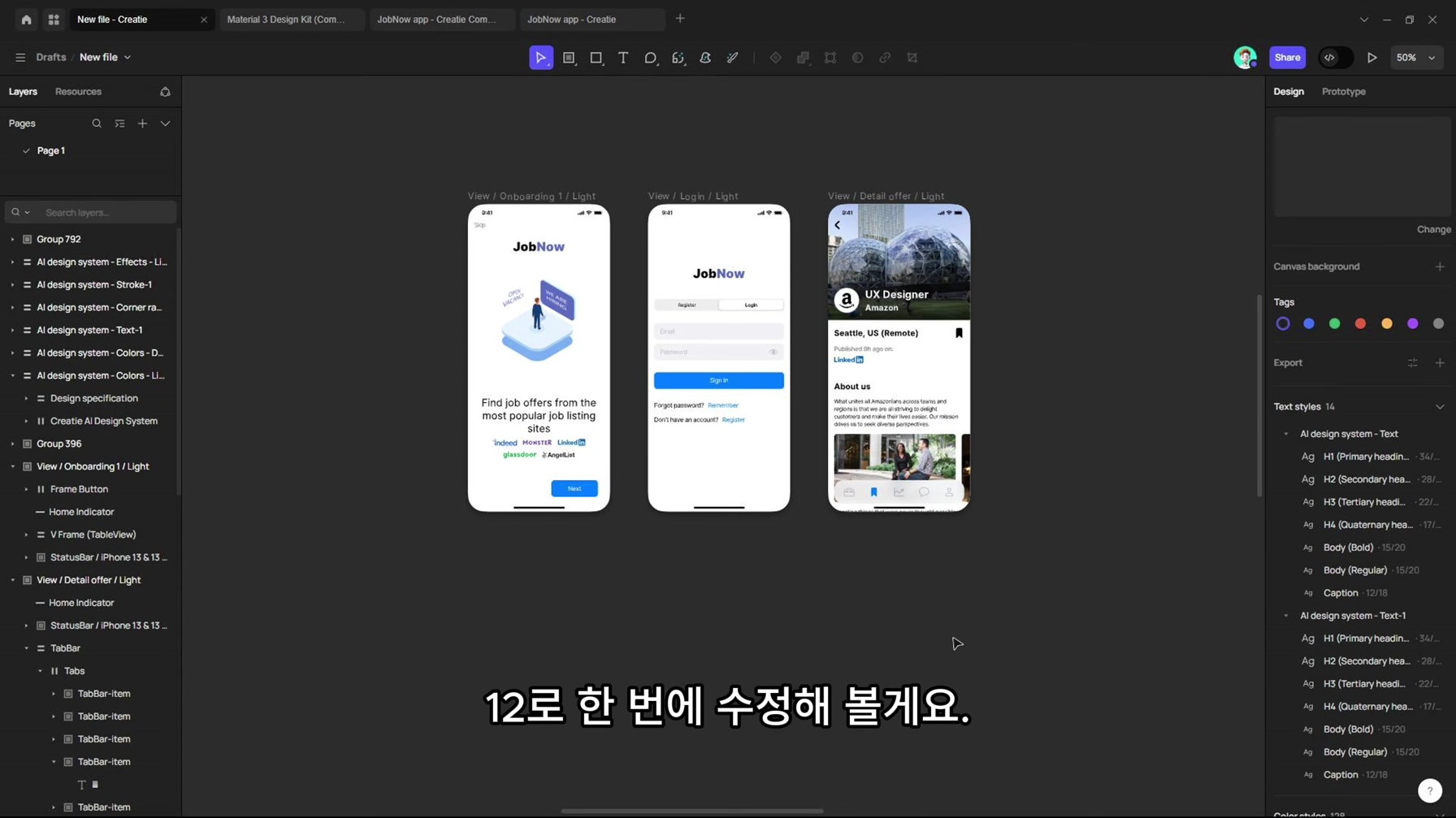Play the prototype presentation
Screen dimensions: 1456x818
[1372, 58]
